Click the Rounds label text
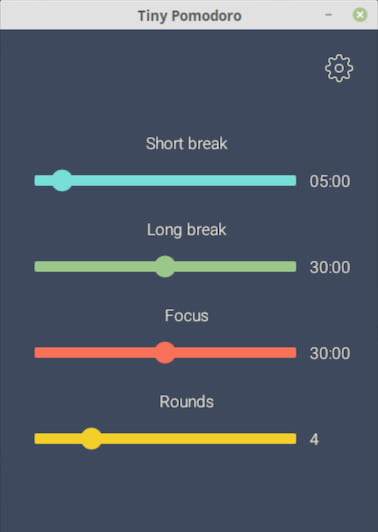Viewport: 378px width, 532px height. click(187, 402)
